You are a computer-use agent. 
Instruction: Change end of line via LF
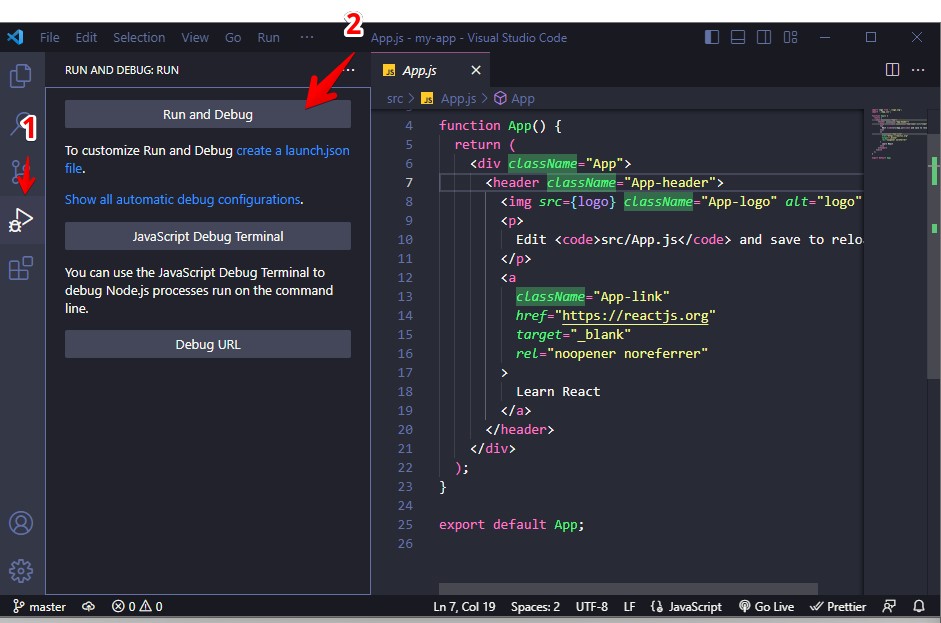(x=630, y=607)
